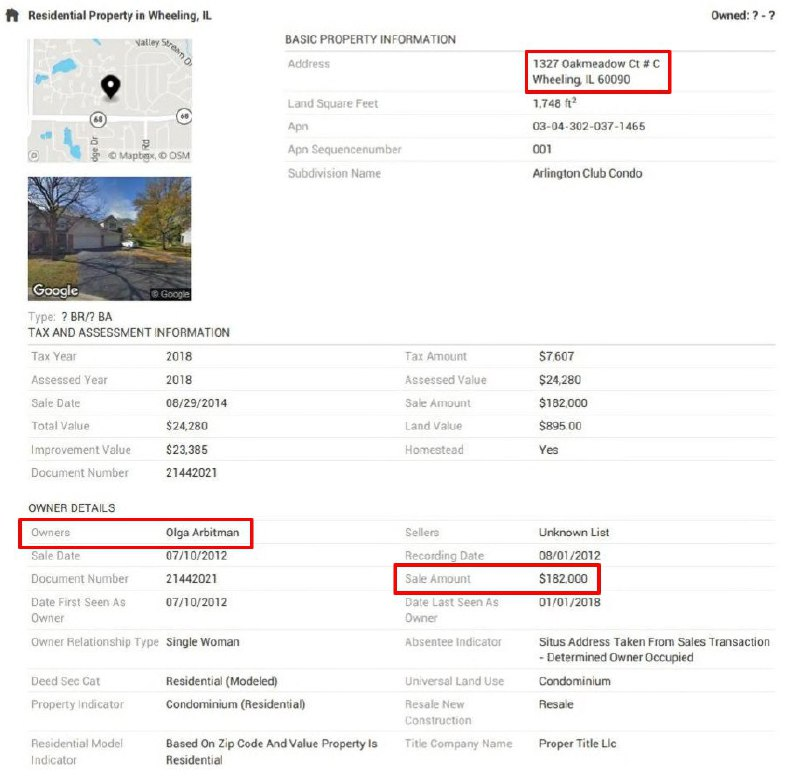Image resolution: width=800 pixels, height=776 pixels.
Task: Select Homestead value Yes
Action: point(548,450)
